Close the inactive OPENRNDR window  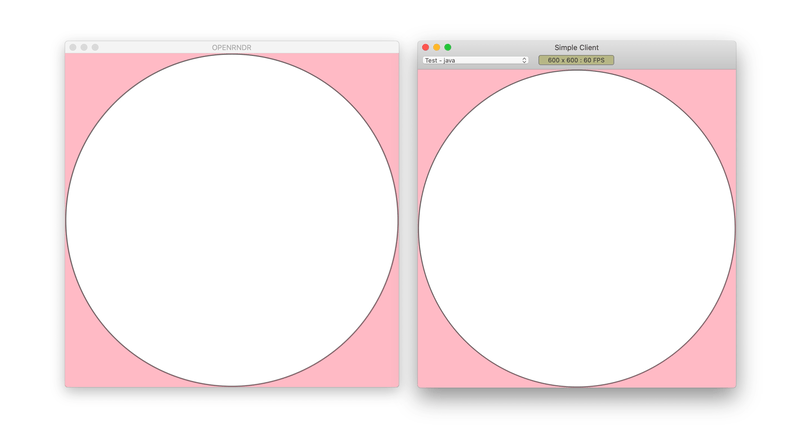click(x=73, y=47)
